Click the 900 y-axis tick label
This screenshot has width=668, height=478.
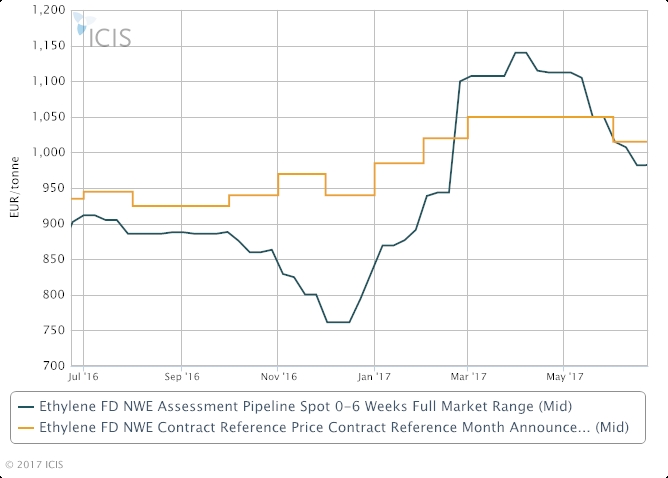pos(54,224)
